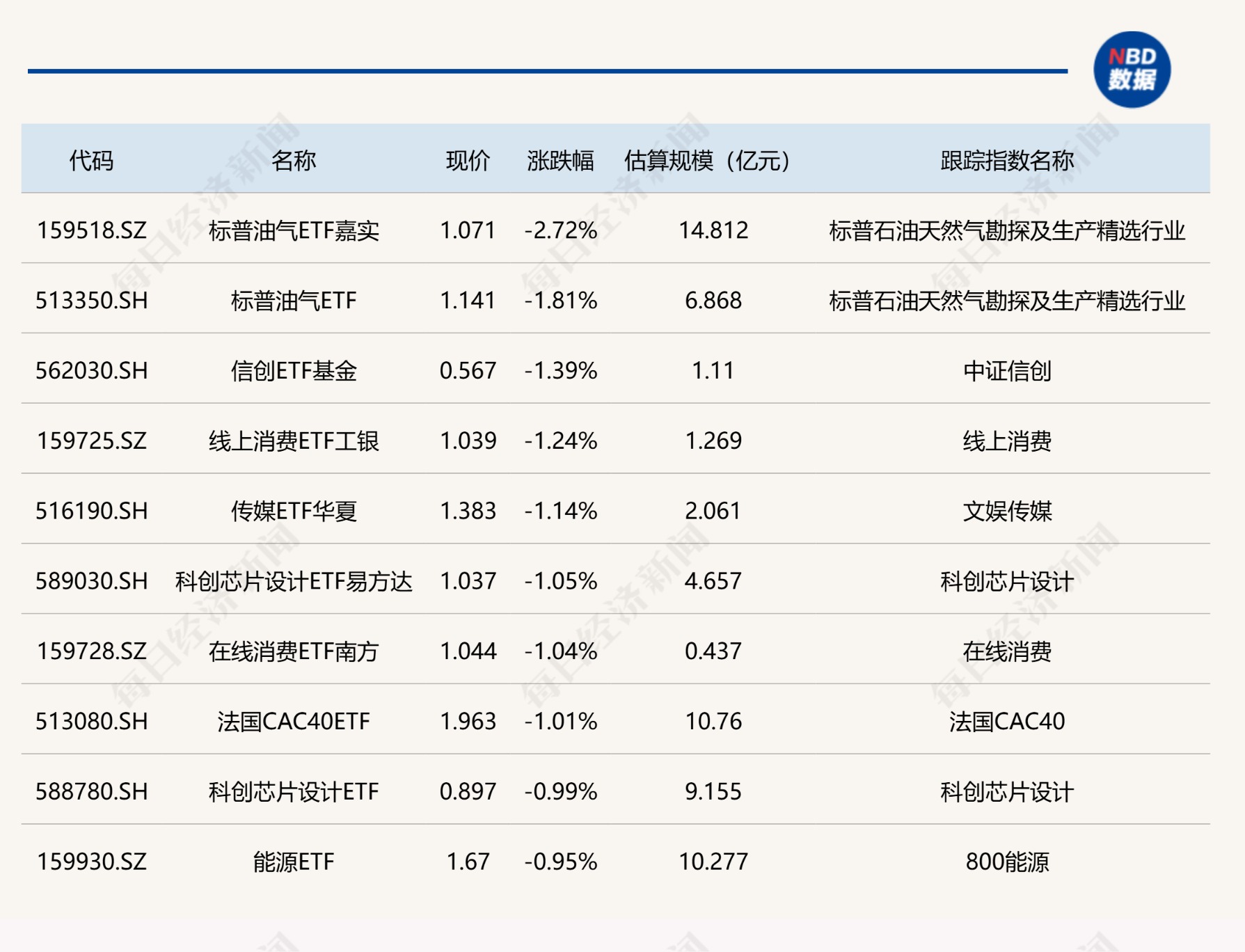Screen dimensions: 1245x952
Task: Click the change value -0.95%
Action: click(x=561, y=862)
